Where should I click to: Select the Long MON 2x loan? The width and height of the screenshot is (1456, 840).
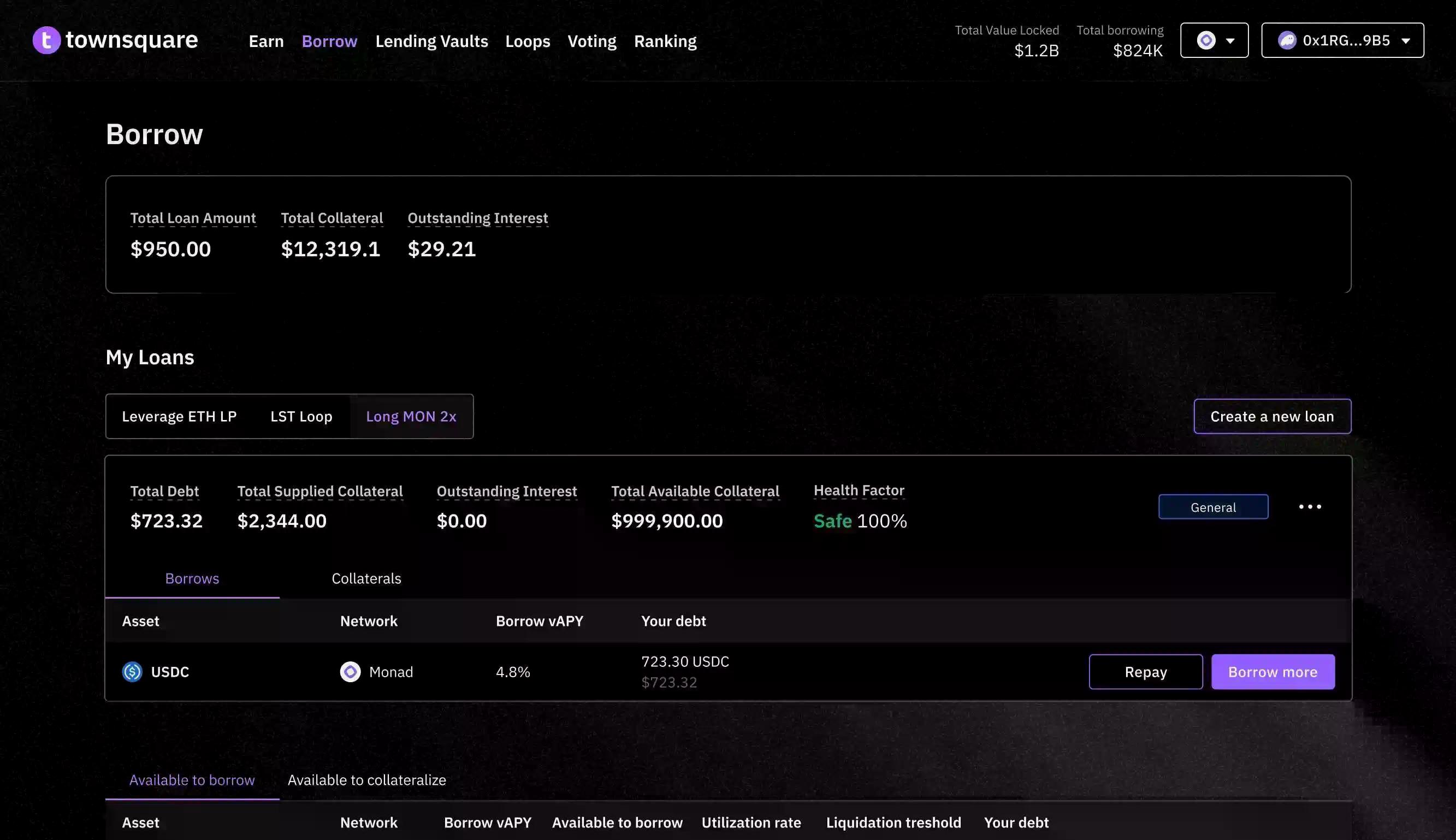click(411, 417)
